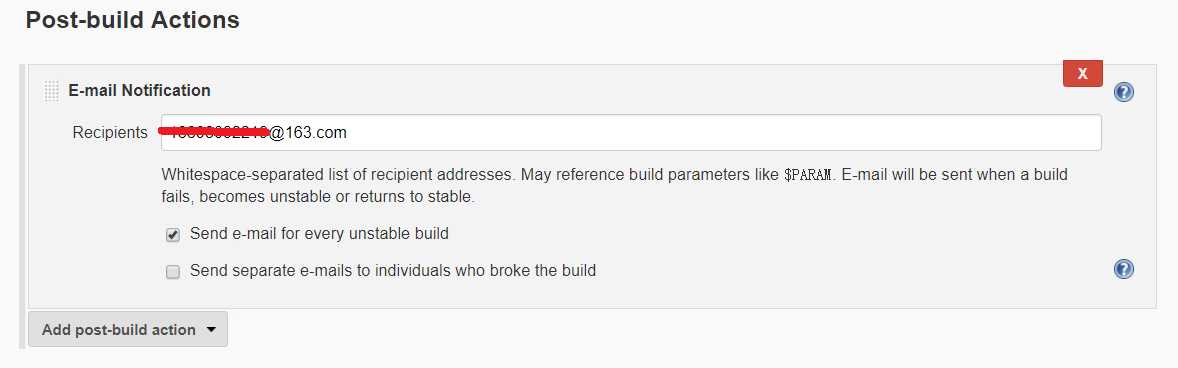Click the Recipients field label

[110, 133]
